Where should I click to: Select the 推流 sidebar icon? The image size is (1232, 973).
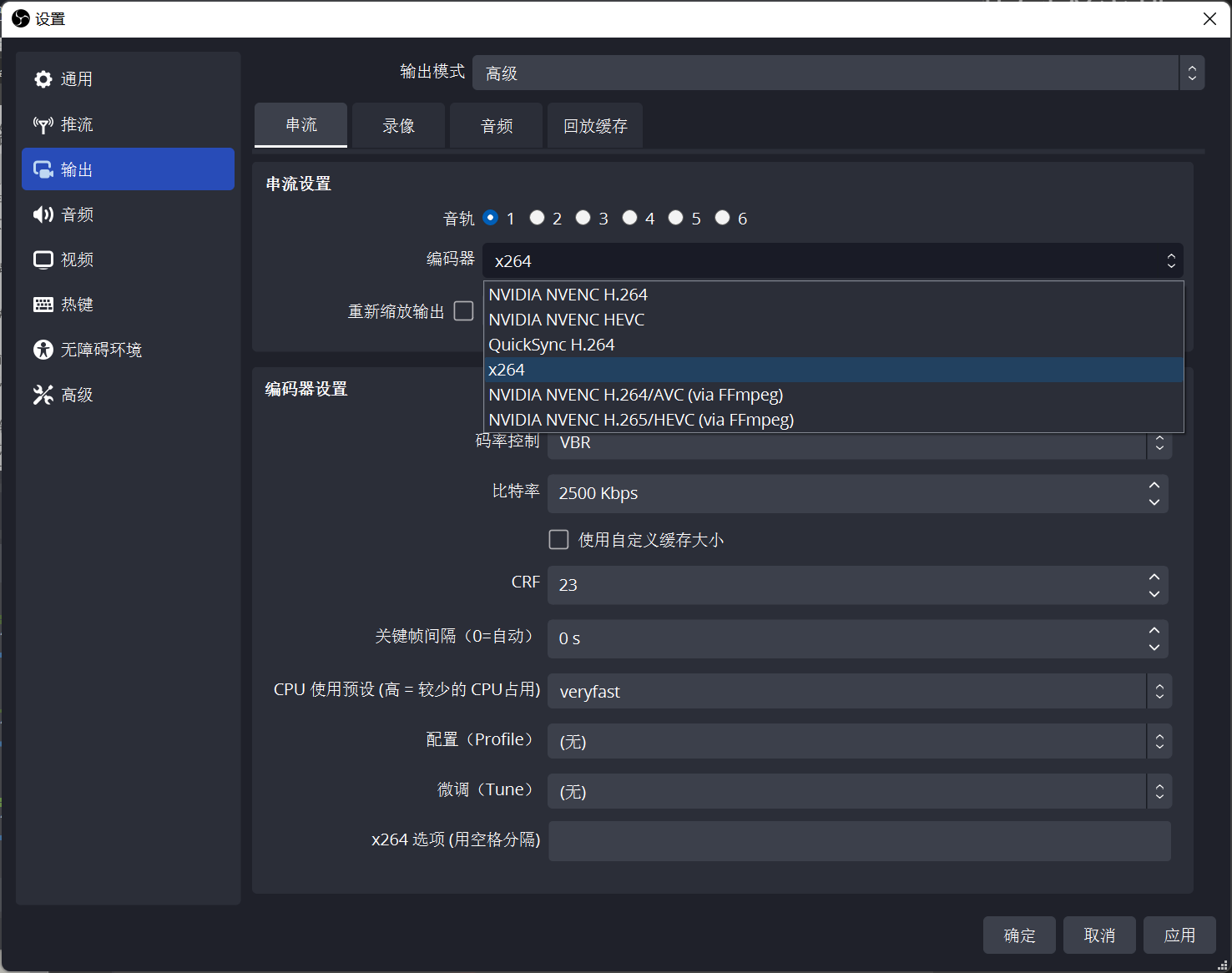click(x=75, y=124)
